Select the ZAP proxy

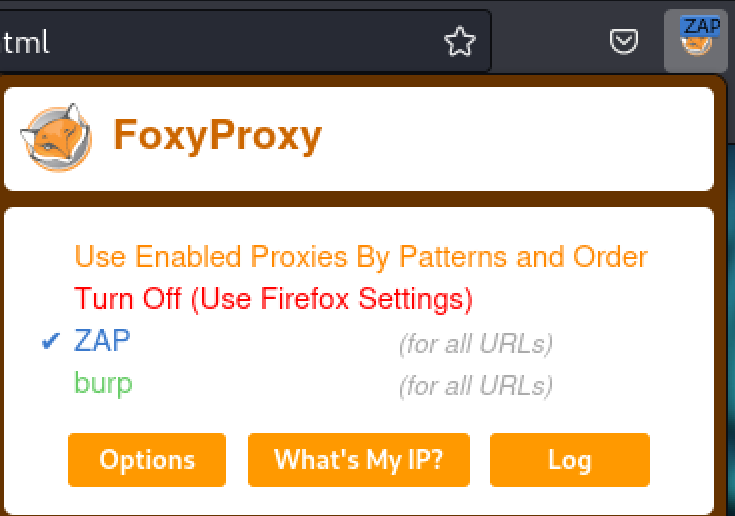point(102,341)
